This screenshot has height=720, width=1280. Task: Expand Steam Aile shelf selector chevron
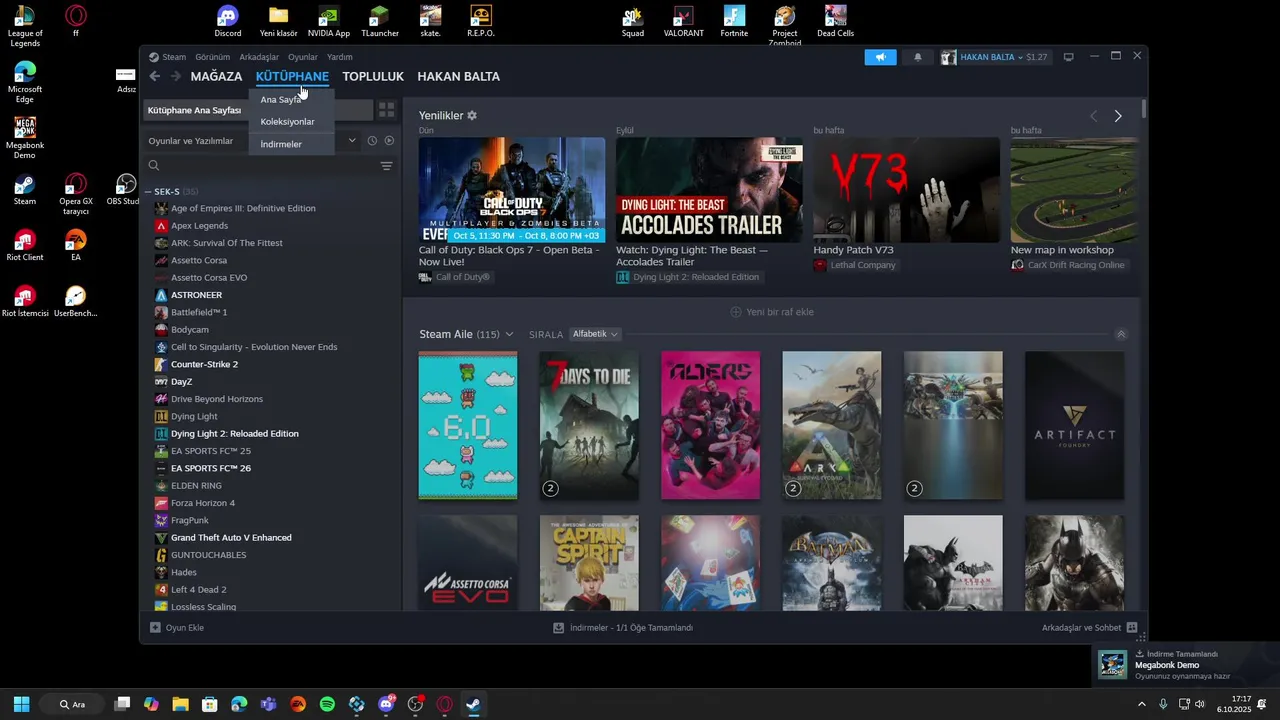(x=509, y=334)
